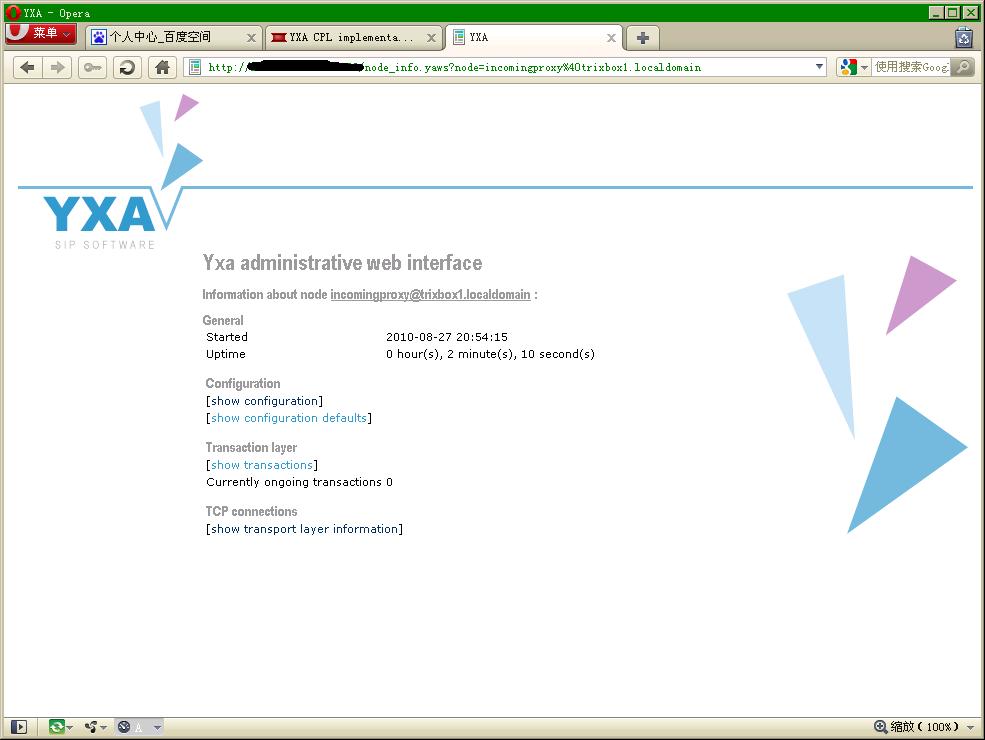The height and width of the screenshot is (740, 985).
Task: Close the active YXA tab
Action: pos(611,38)
